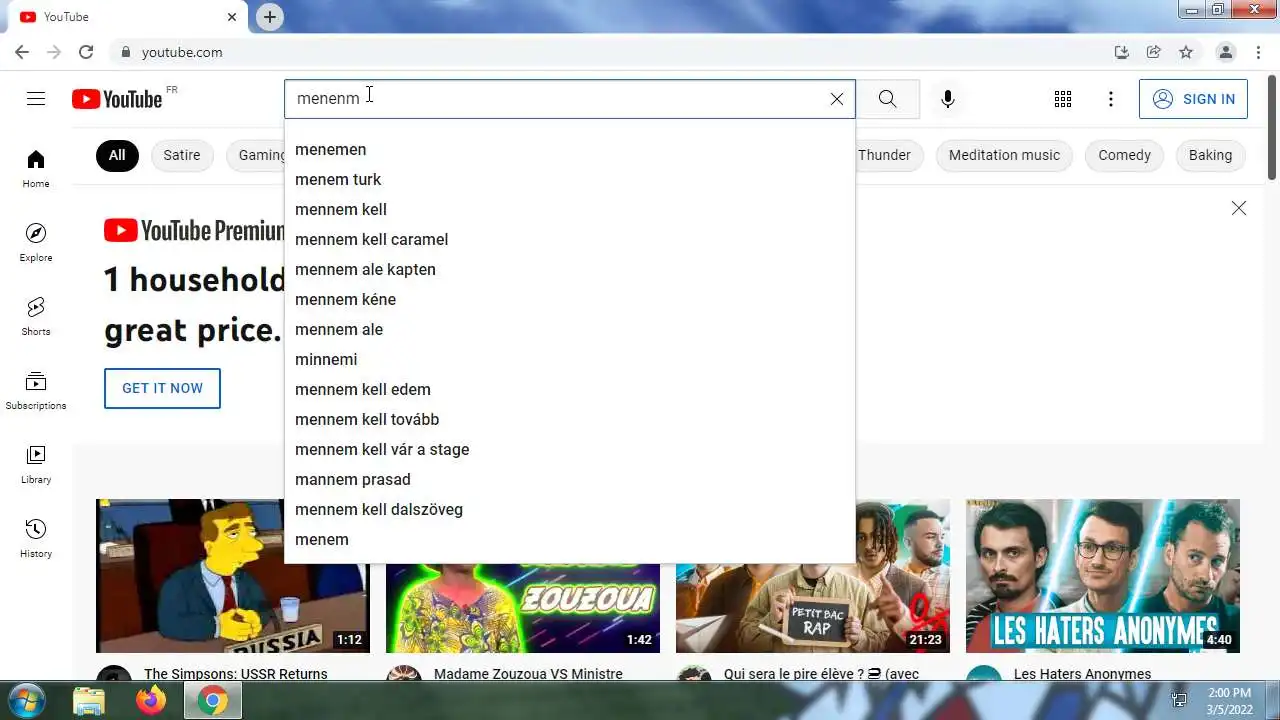The height and width of the screenshot is (720, 1280).
Task: Open History in the sidebar
Action: (36, 538)
